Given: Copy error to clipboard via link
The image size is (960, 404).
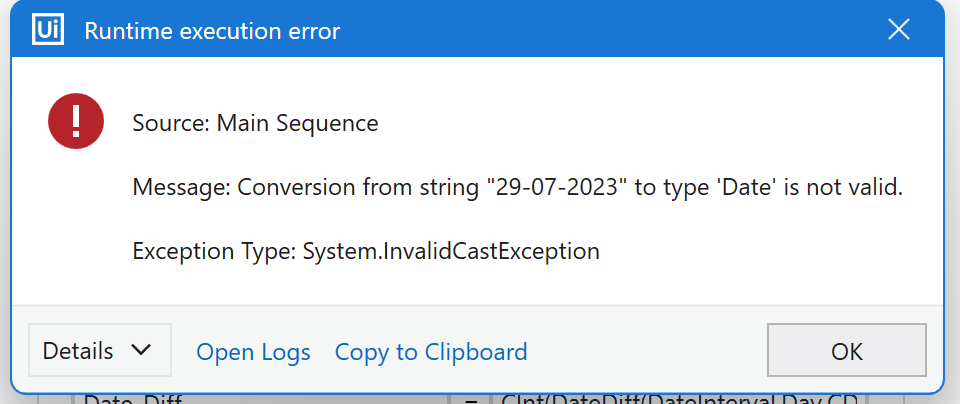Looking at the screenshot, I should [430, 352].
